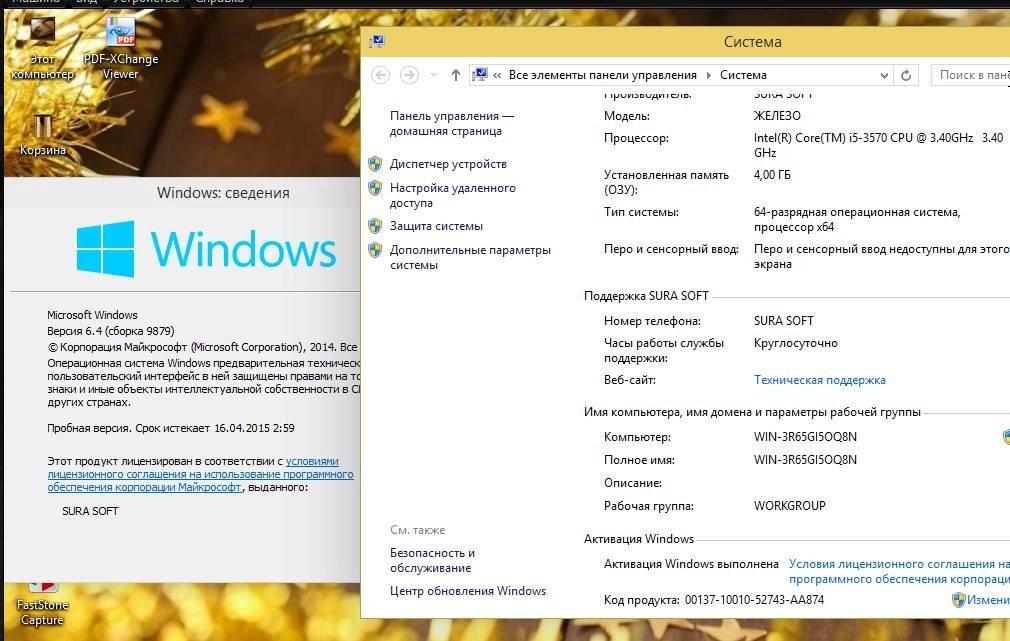Open Дополнительные параметры системы
This screenshot has width=1010, height=641.
click(x=470, y=257)
